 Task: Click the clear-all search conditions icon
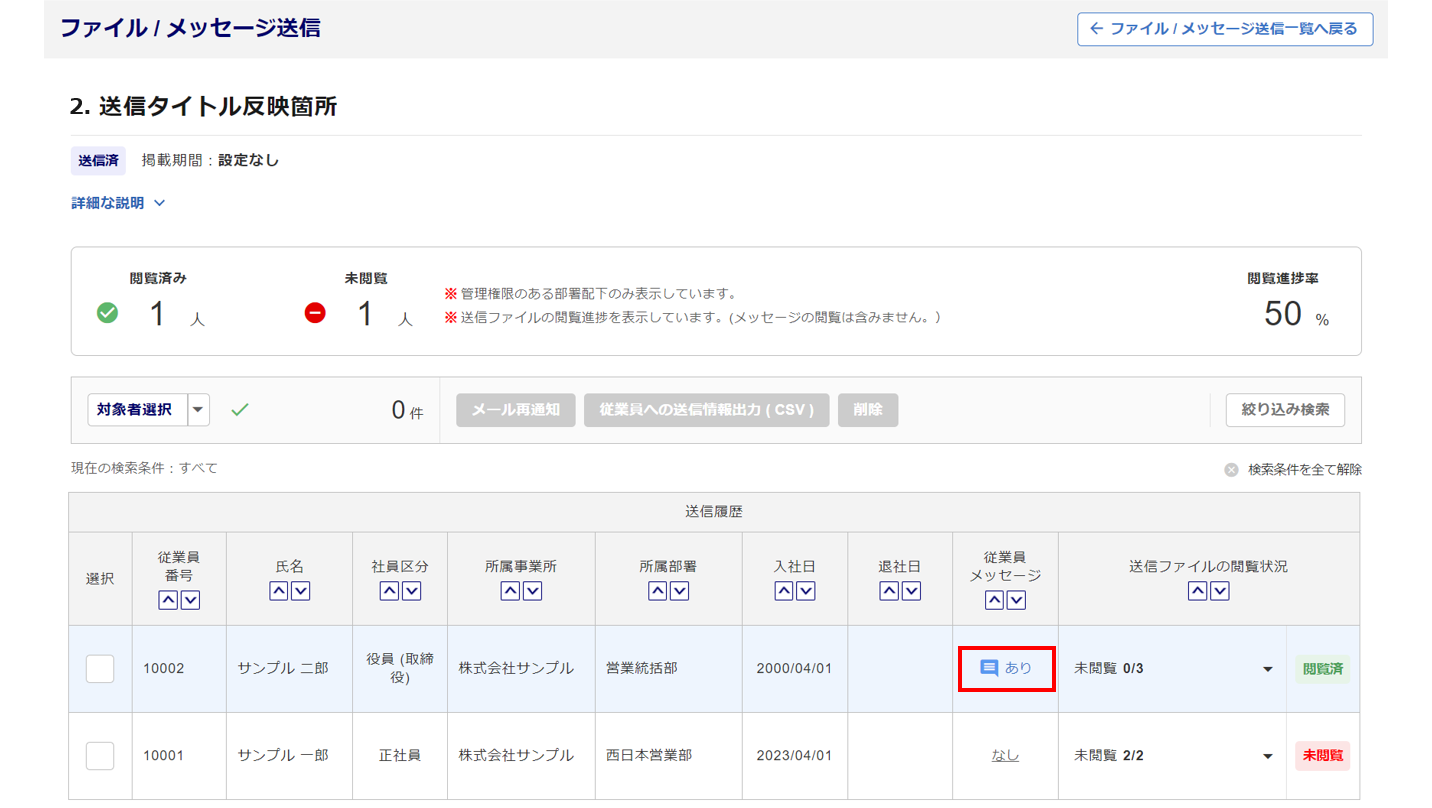coord(1231,470)
